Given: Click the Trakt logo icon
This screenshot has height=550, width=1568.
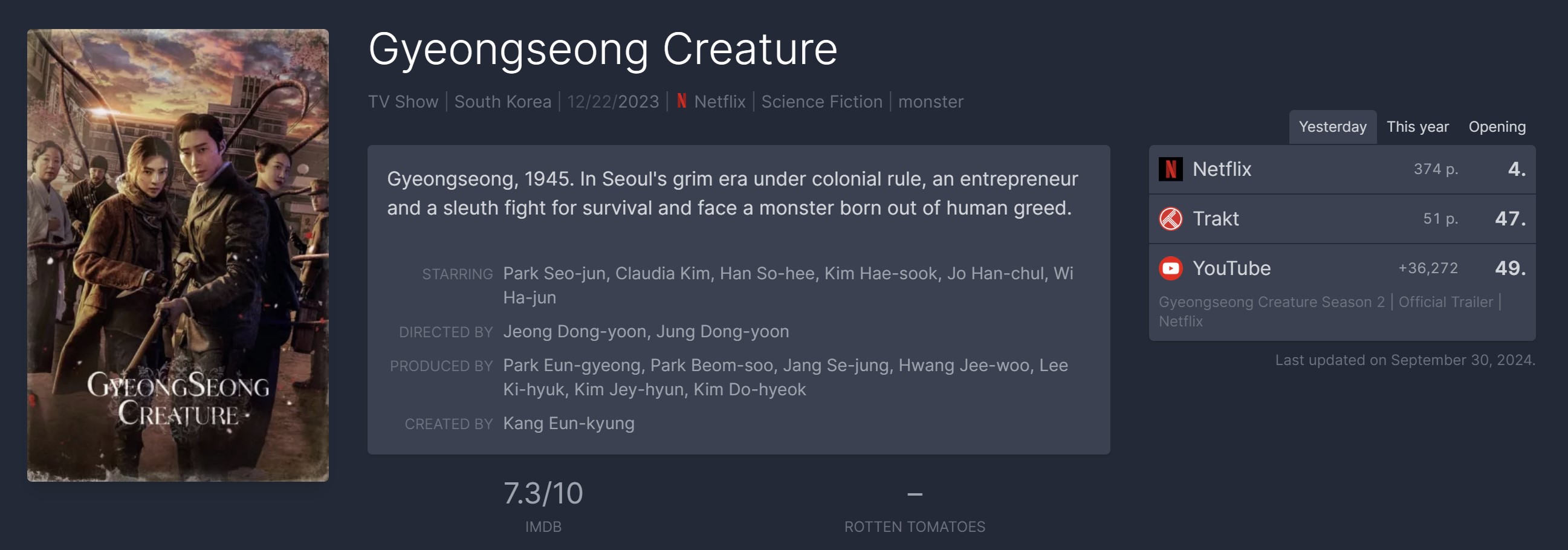Looking at the screenshot, I should pyautogui.click(x=1170, y=219).
